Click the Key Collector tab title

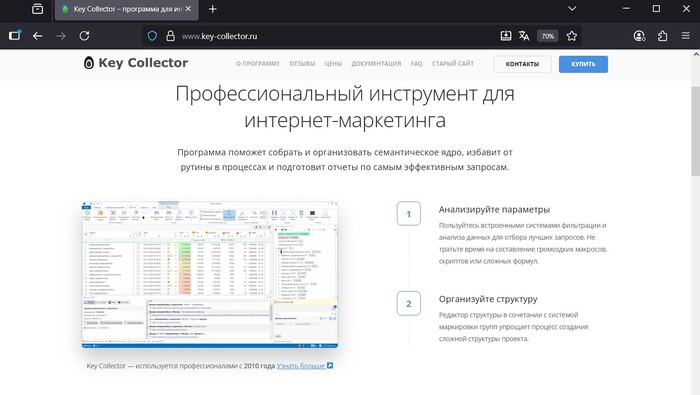(128, 9)
